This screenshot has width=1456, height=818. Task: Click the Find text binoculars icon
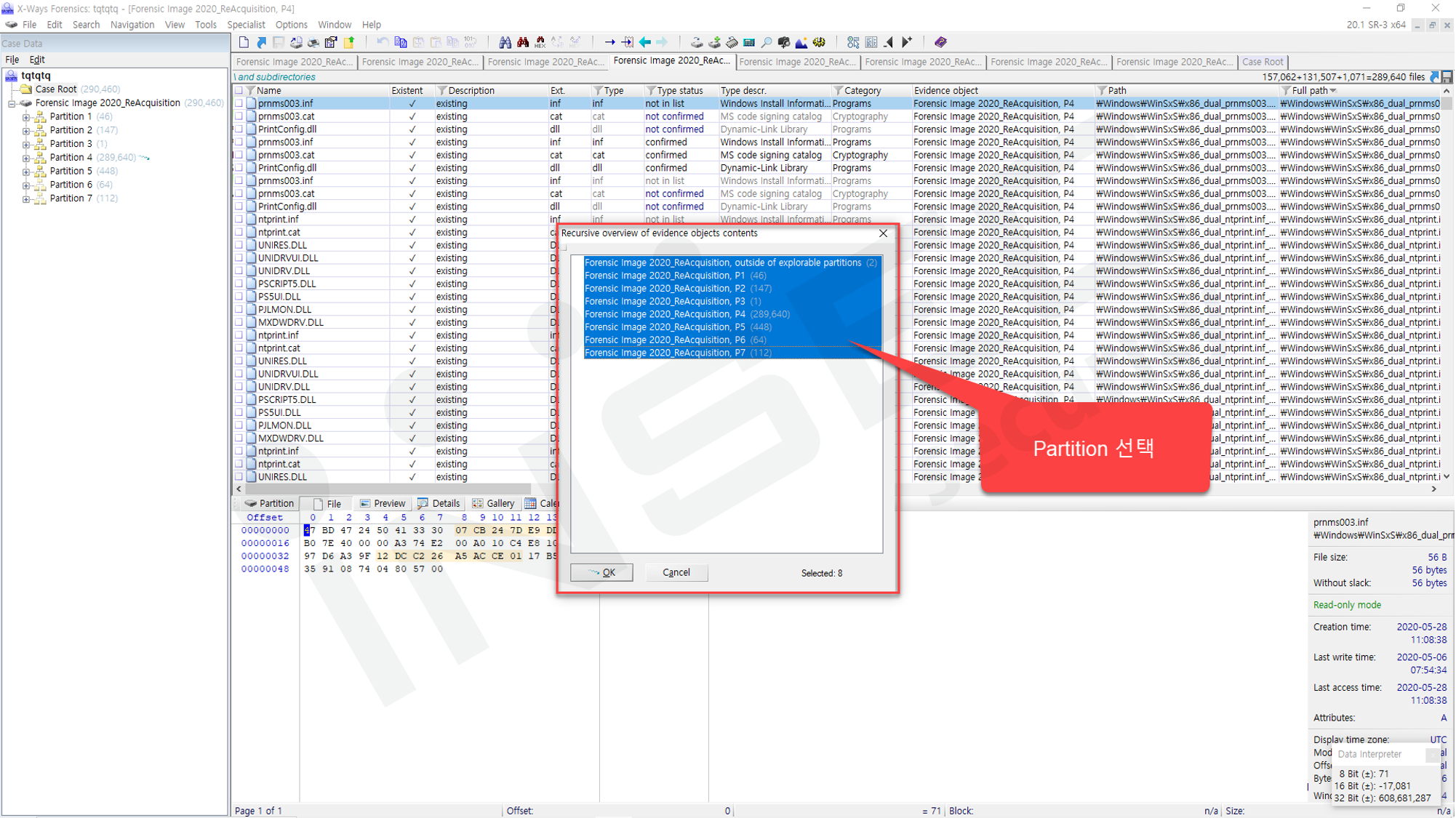pos(505,42)
